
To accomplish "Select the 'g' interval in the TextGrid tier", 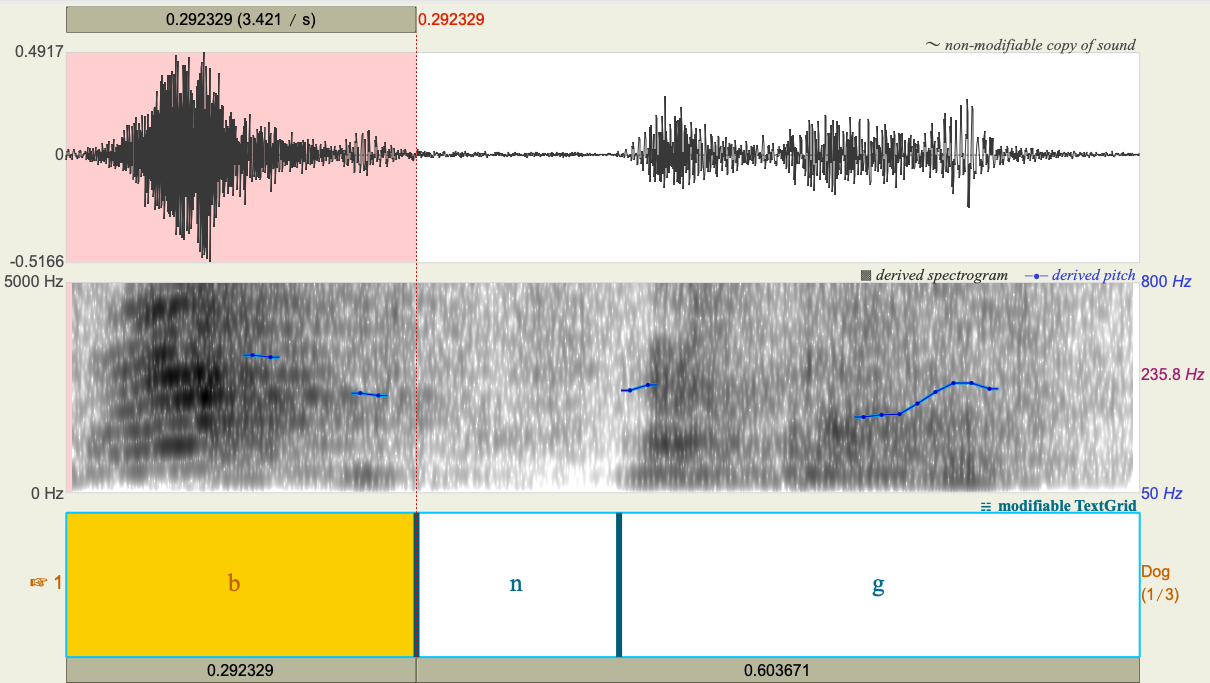I will pos(878,584).
